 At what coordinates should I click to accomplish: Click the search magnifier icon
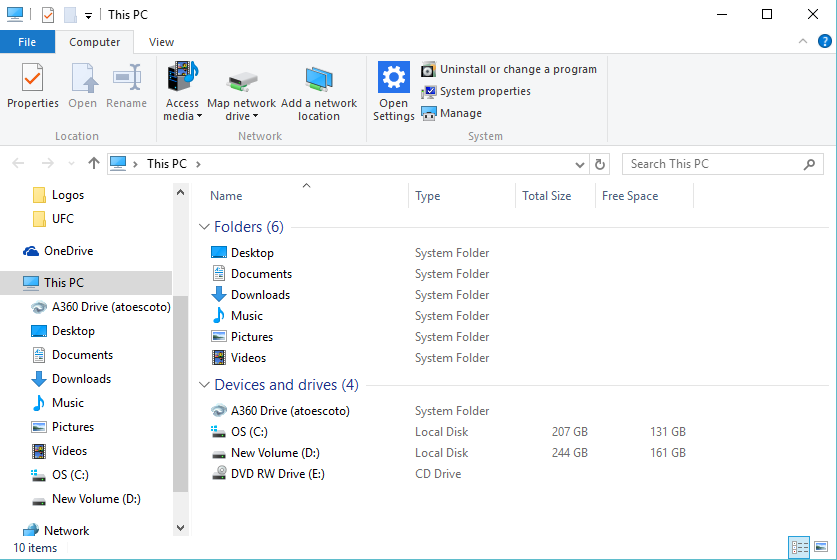pos(809,164)
